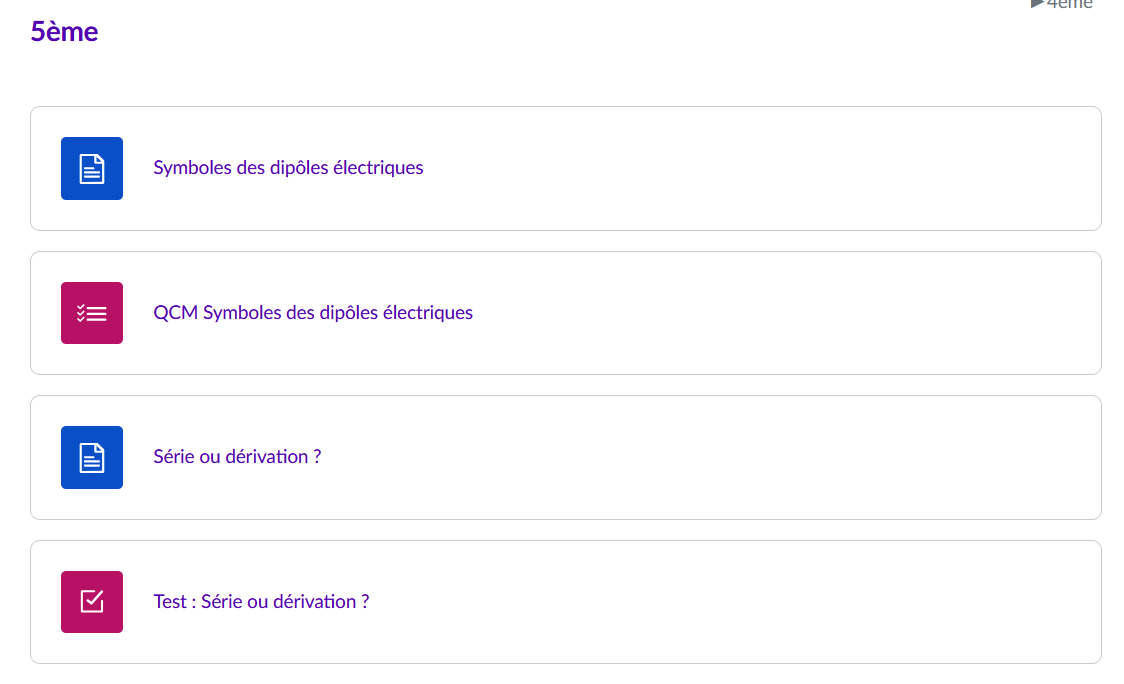Open the Série ou dérivation ? page link
This screenshot has width=1124, height=684.
237,457
